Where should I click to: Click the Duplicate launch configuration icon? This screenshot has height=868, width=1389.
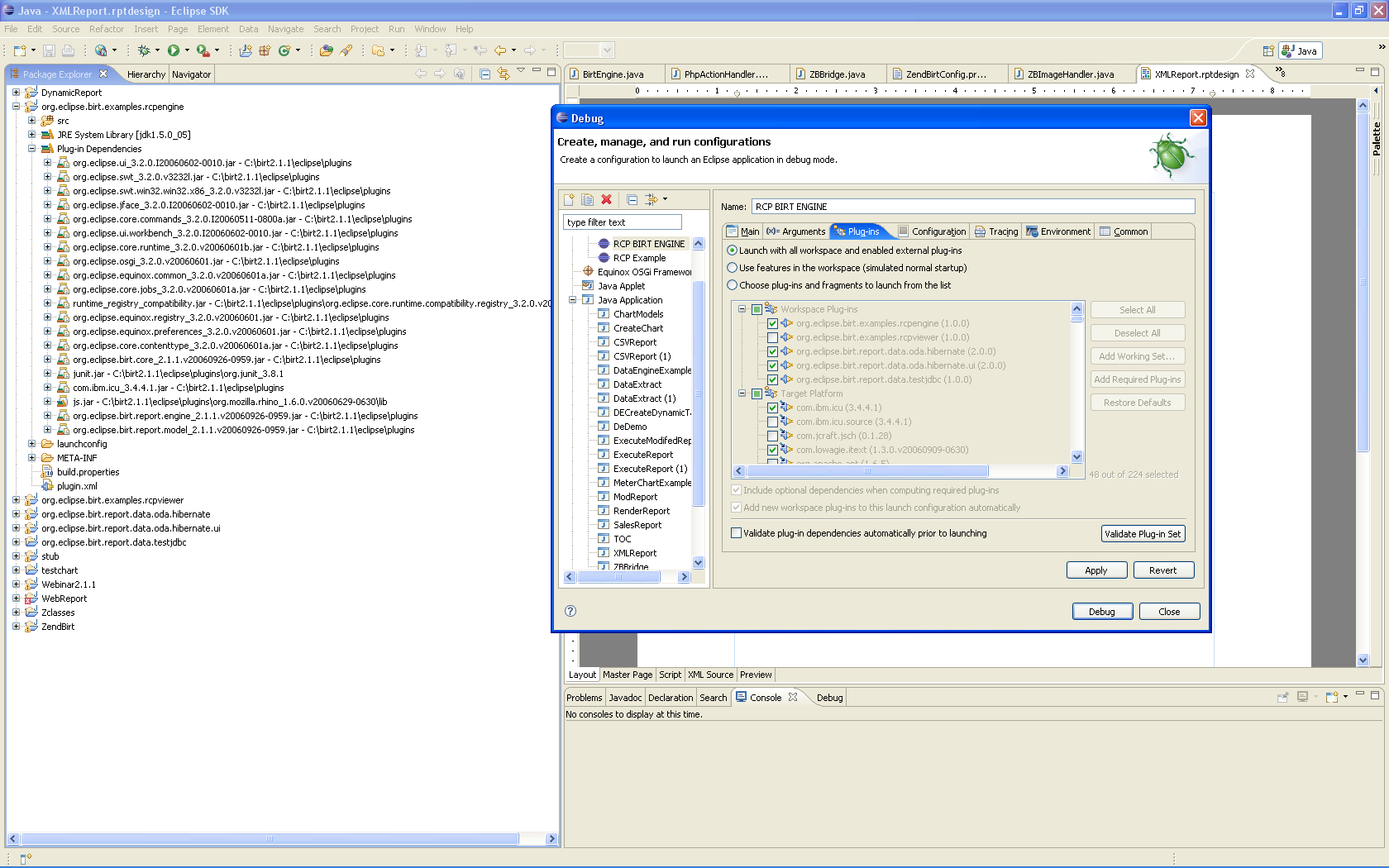click(587, 199)
